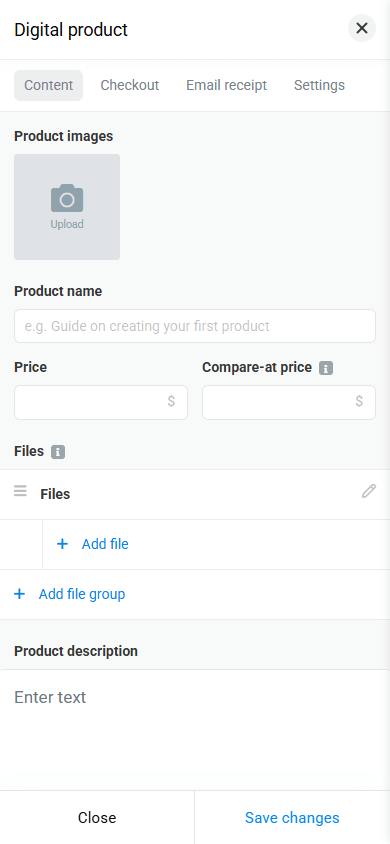Viewport: 390px width, 844px height.
Task: Click the Product description heading
Action: (76, 651)
